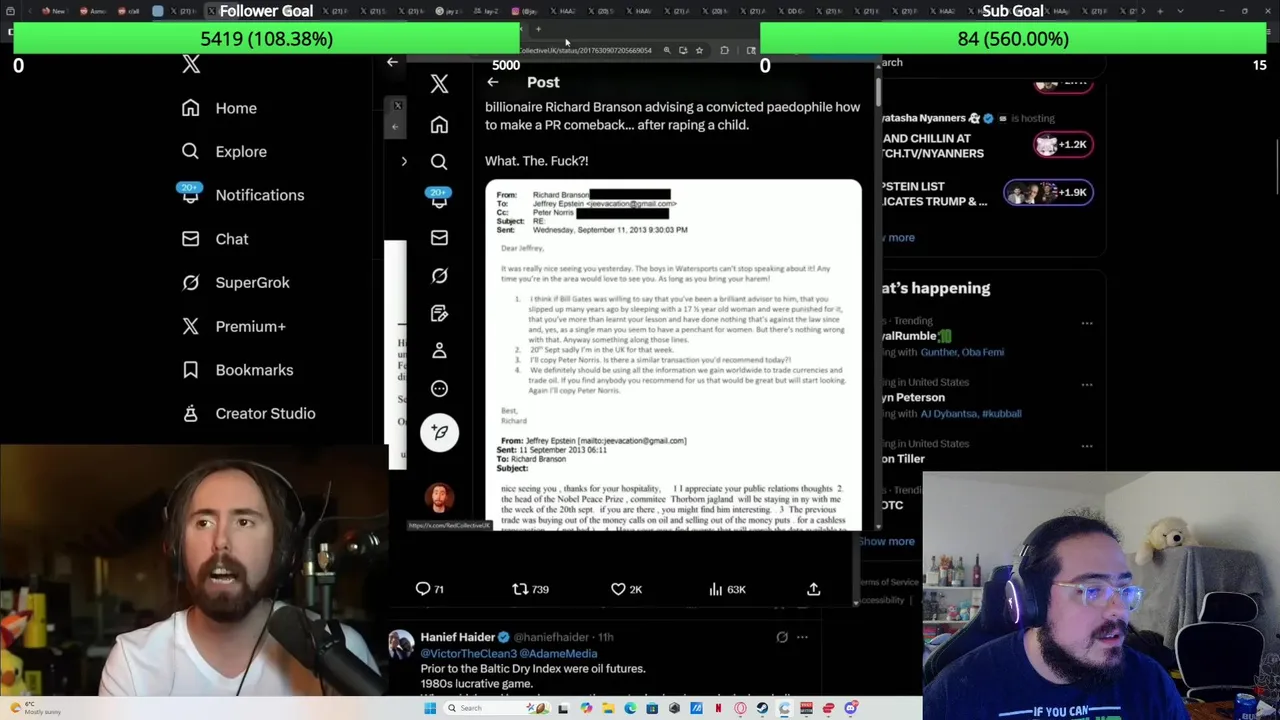The image size is (1280, 720).
Task: Click the Home house icon in left sidebar
Action: [x=190, y=108]
